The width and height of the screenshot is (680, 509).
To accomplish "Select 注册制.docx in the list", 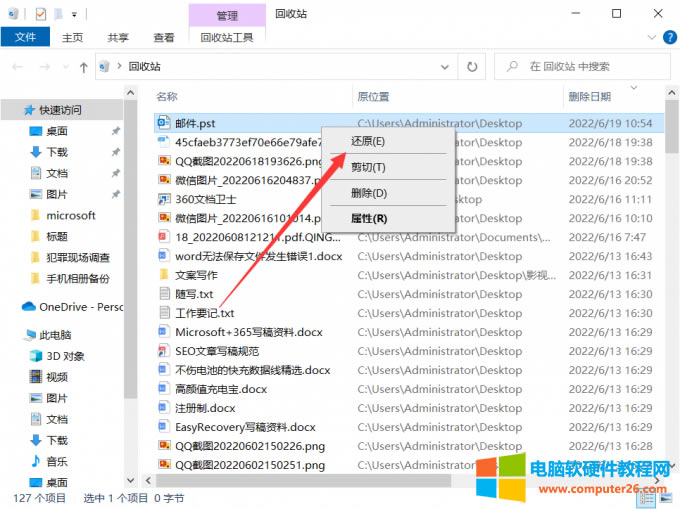I will (205, 408).
